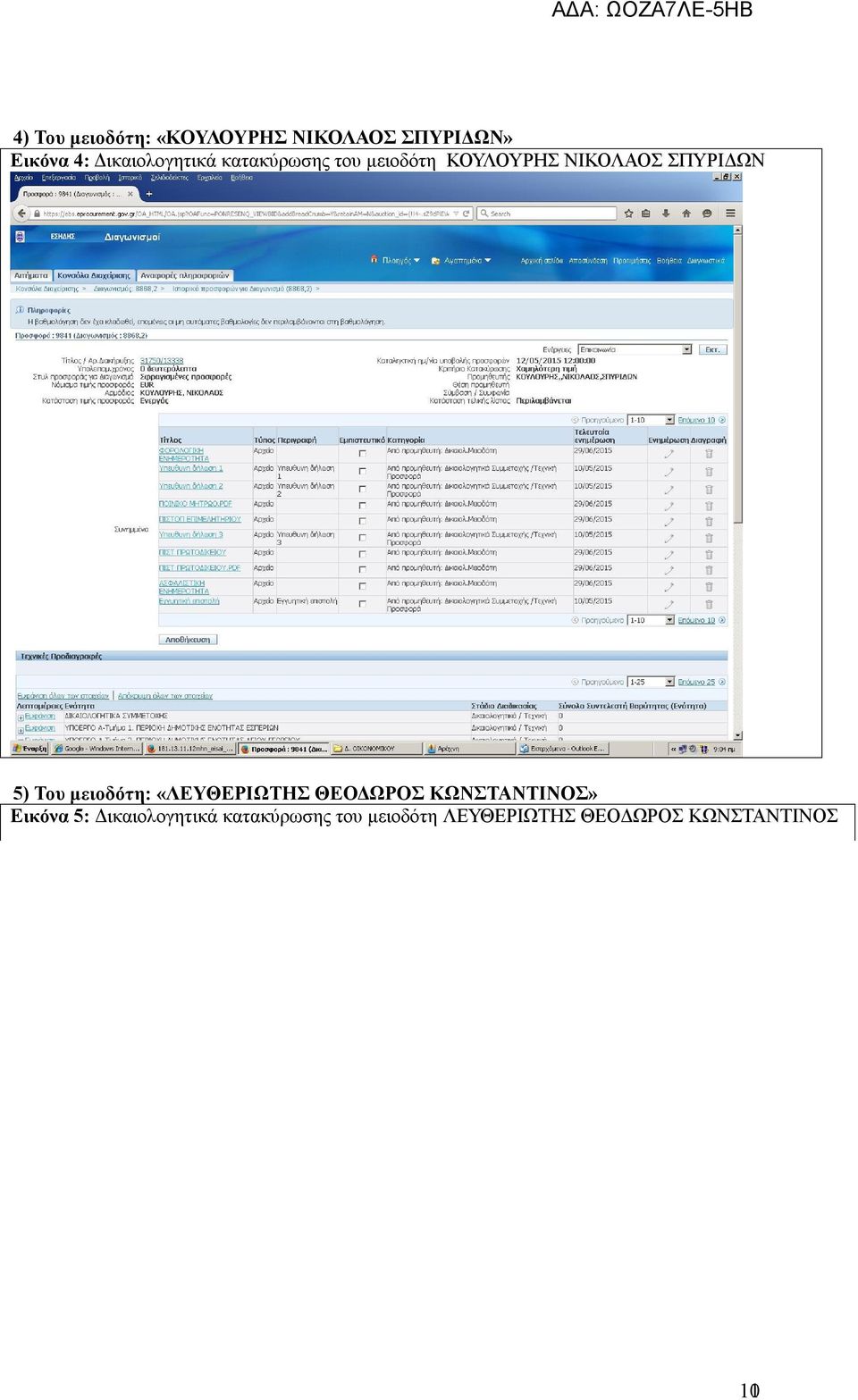The width and height of the screenshot is (858, 1400).
Task: Tick confidential checkbox for ΑΣΦΑΛΙΣΤΙΚΗ ΕΝΗΜΕΡΟΤΗΤΑ
Action: 362,586
